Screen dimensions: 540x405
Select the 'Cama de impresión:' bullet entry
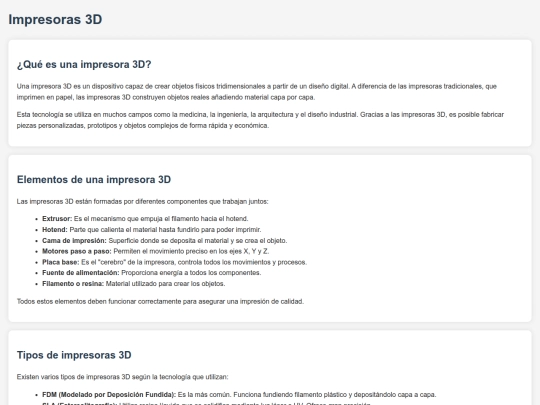(x=164, y=240)
